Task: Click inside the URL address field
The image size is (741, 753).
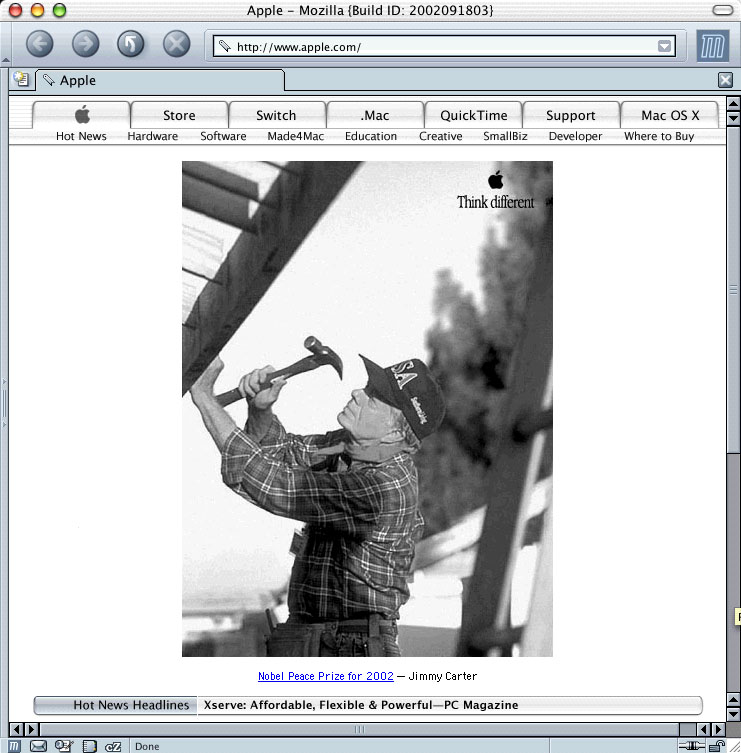Action: click(444, 46)
